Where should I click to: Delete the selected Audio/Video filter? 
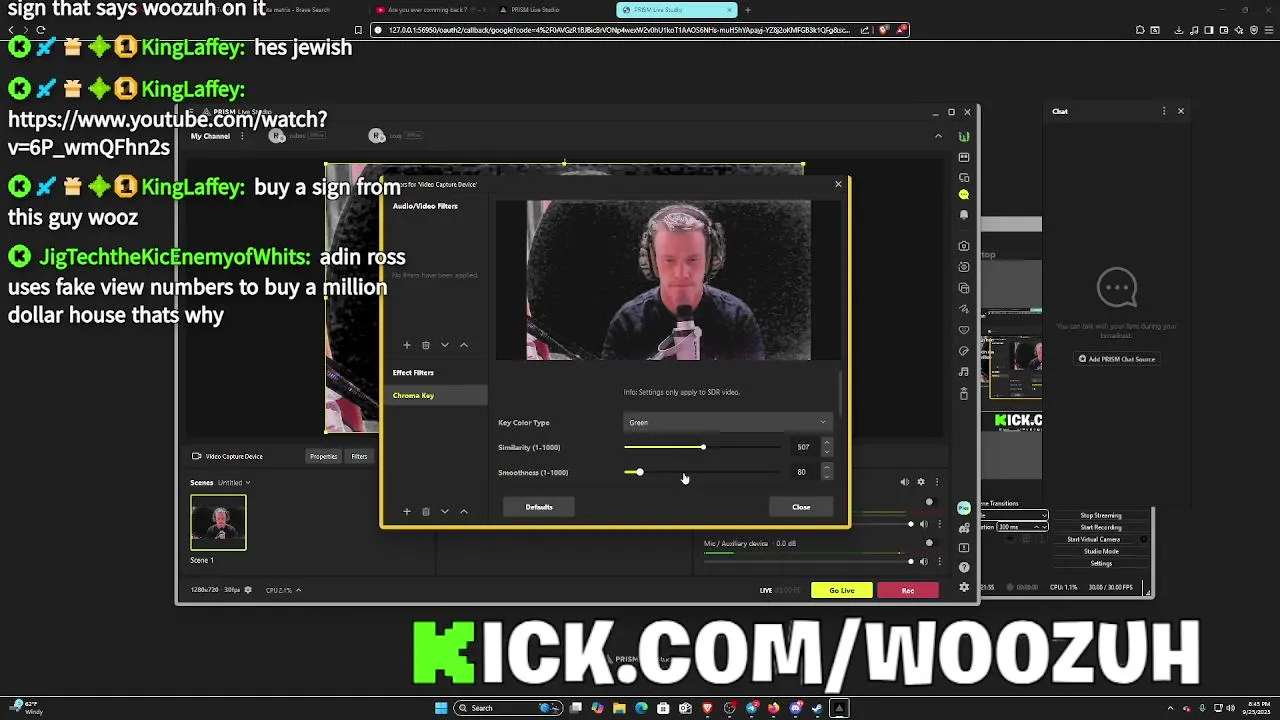426,345
